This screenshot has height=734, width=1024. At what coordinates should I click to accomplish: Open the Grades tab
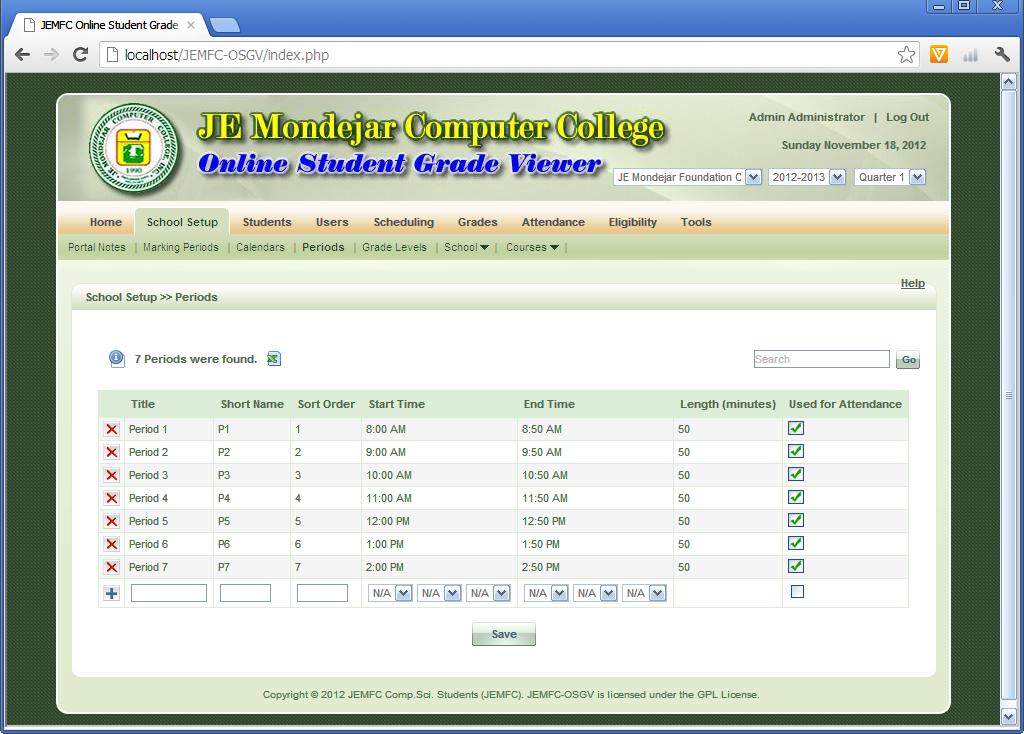(x=477, y=222)
